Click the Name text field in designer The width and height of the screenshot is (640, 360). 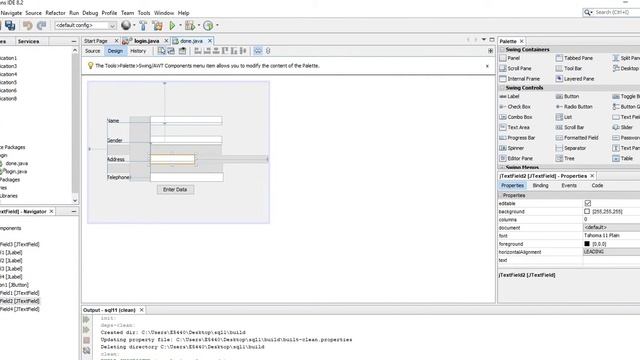pos(186,120)
